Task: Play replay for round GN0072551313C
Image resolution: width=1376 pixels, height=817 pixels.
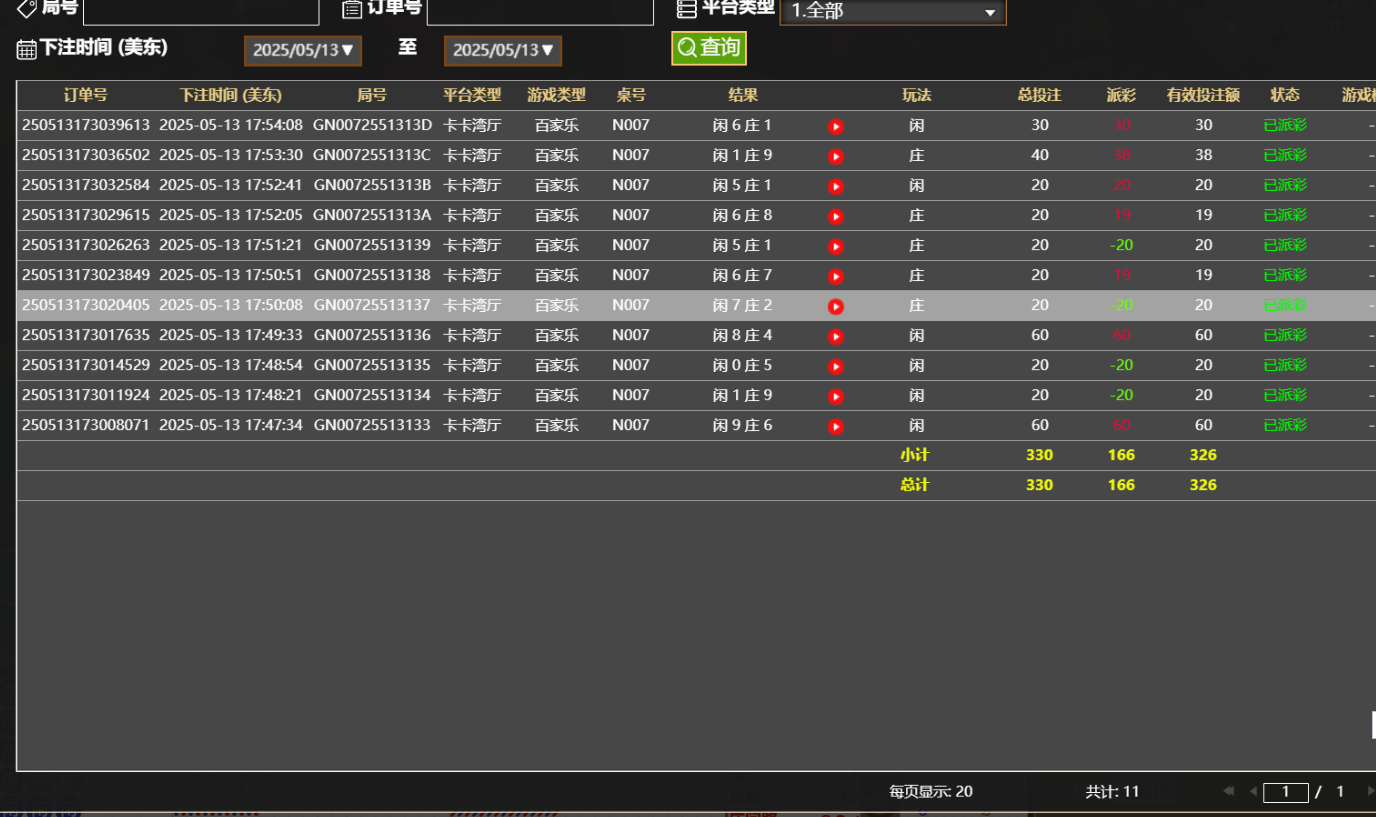Action: (x=836, y=156)
